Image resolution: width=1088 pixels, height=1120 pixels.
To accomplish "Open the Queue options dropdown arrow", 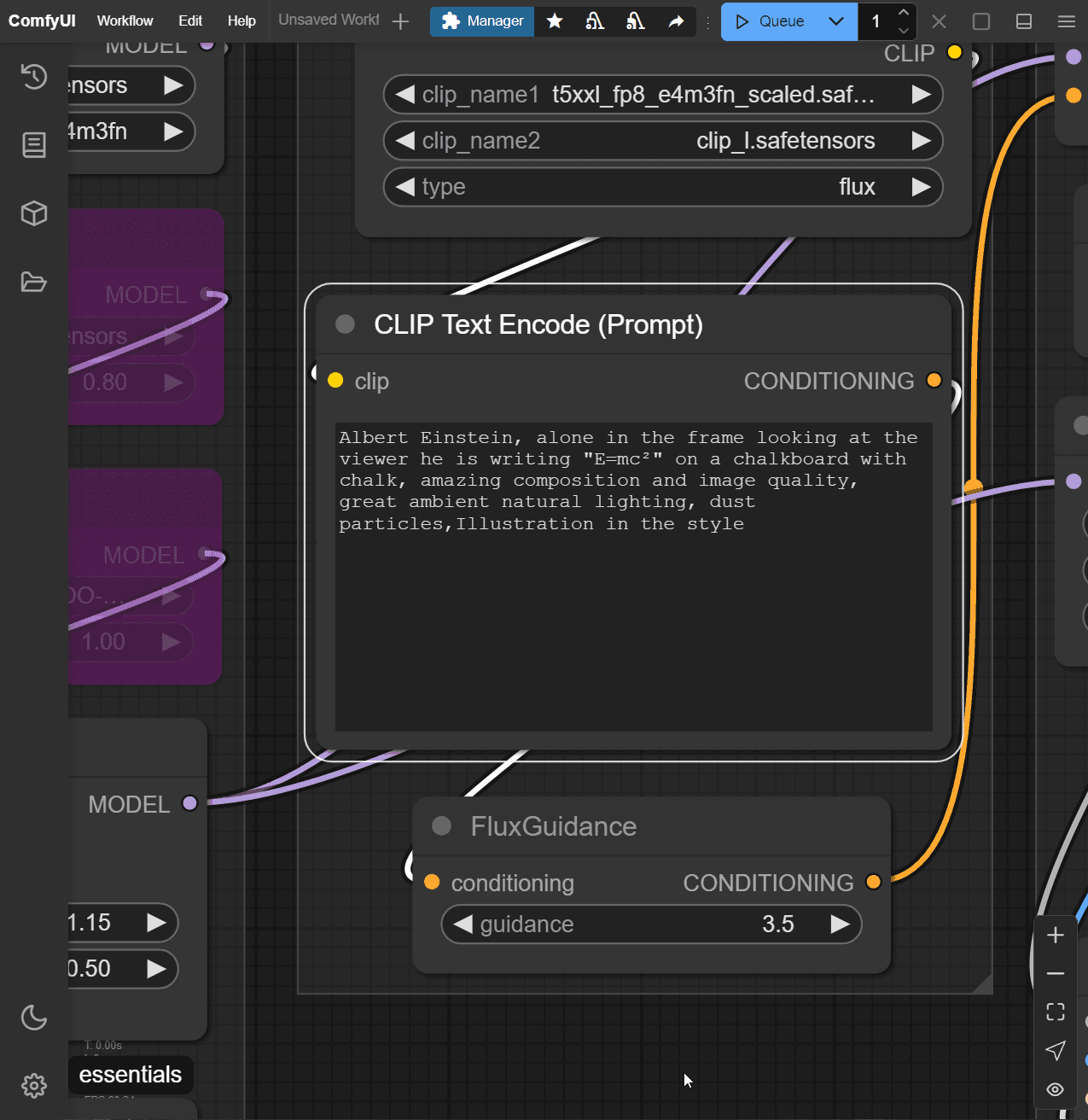I will point(836,21).
